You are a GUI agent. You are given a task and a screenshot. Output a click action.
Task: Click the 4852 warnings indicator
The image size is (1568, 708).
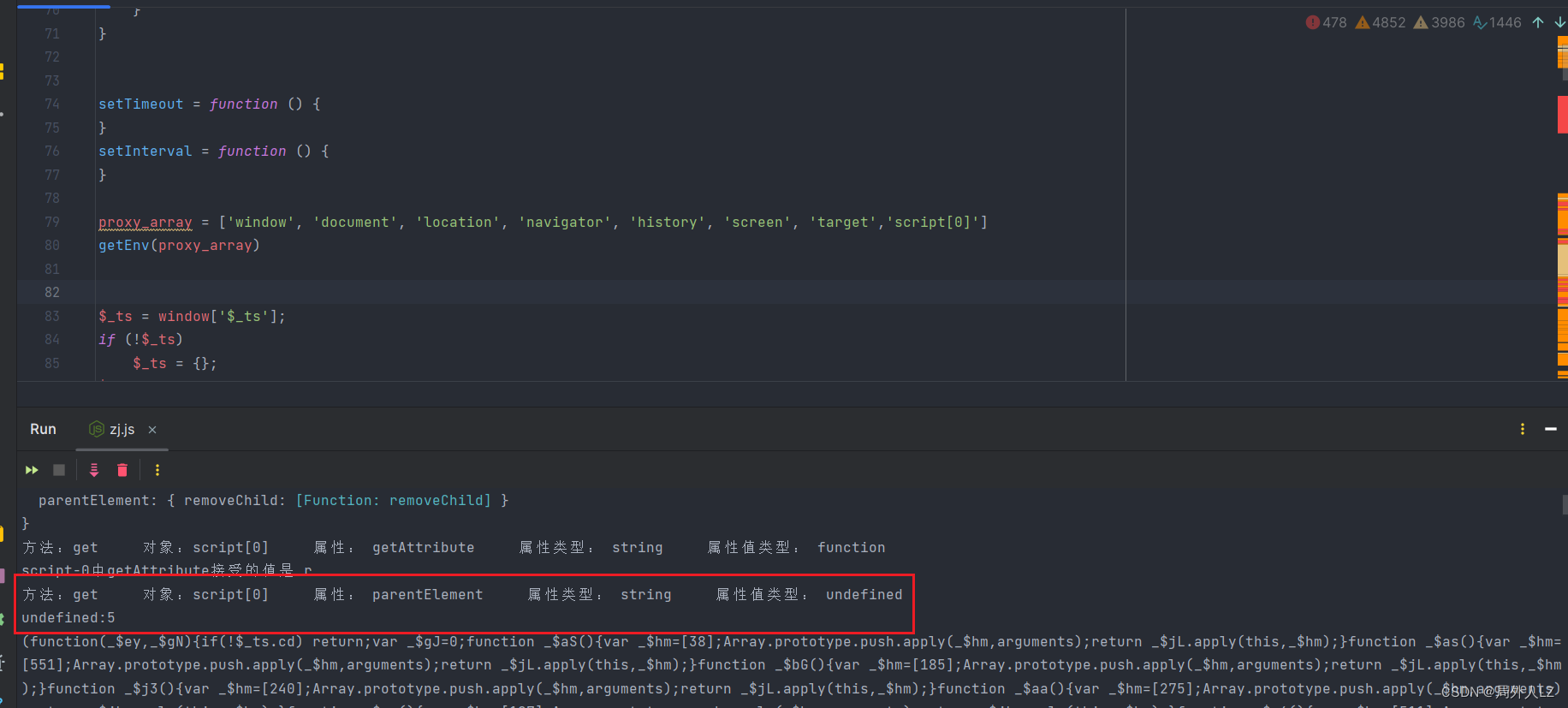pyautogui.click(x=1381, y=22)
